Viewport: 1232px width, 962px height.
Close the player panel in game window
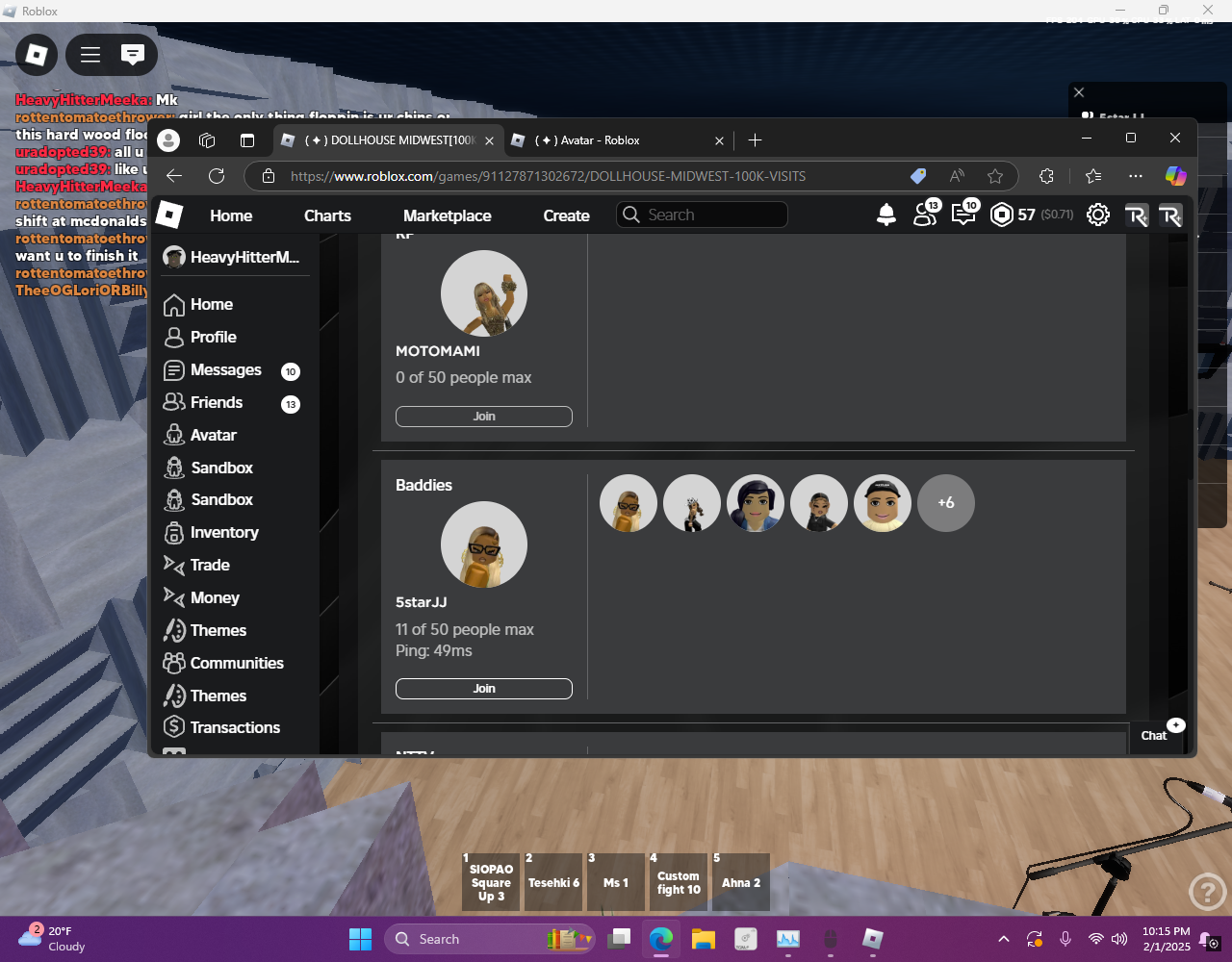coord(1079,92)
